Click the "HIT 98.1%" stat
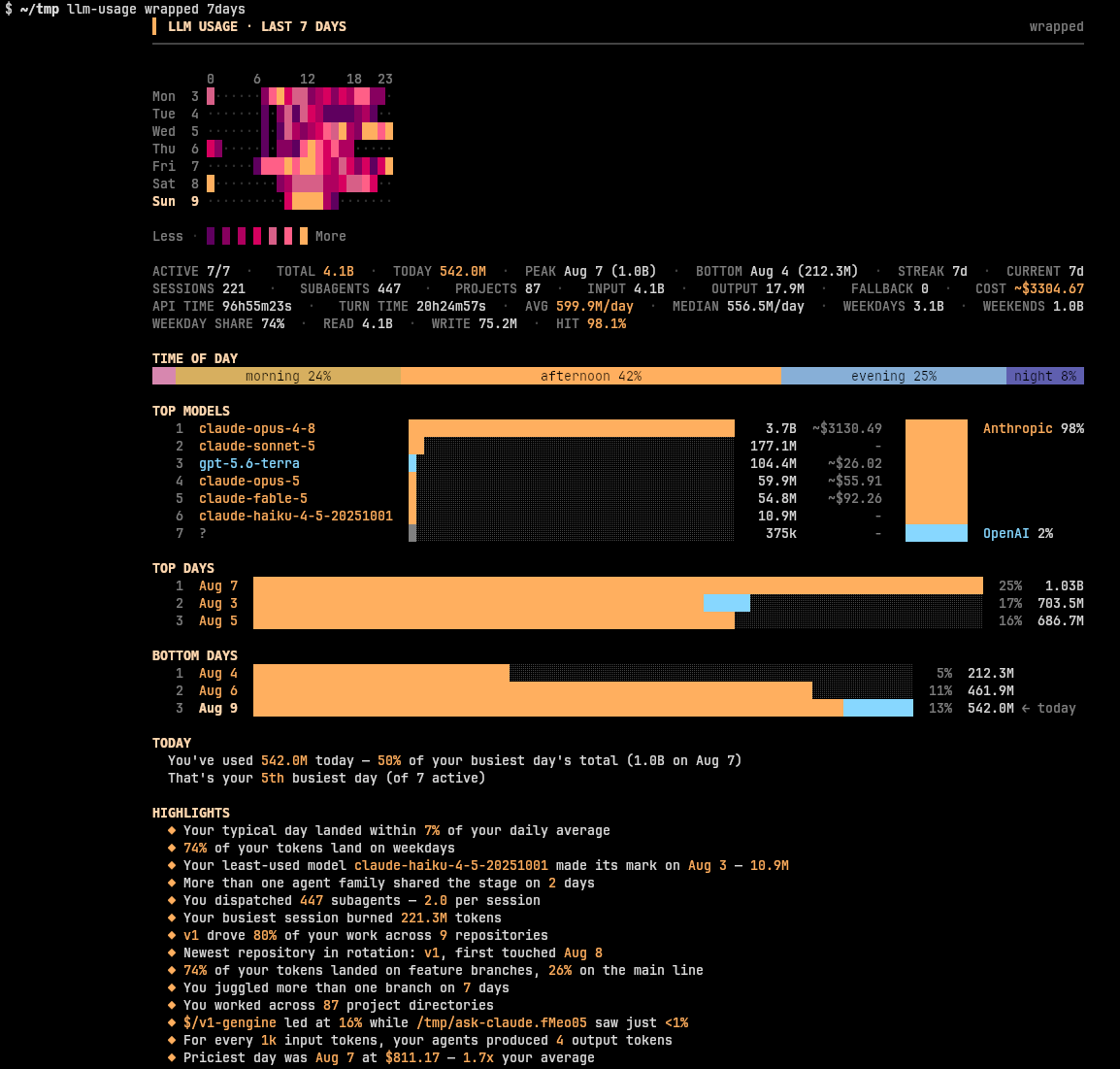 pyautogui.click(x=591, y=323)
